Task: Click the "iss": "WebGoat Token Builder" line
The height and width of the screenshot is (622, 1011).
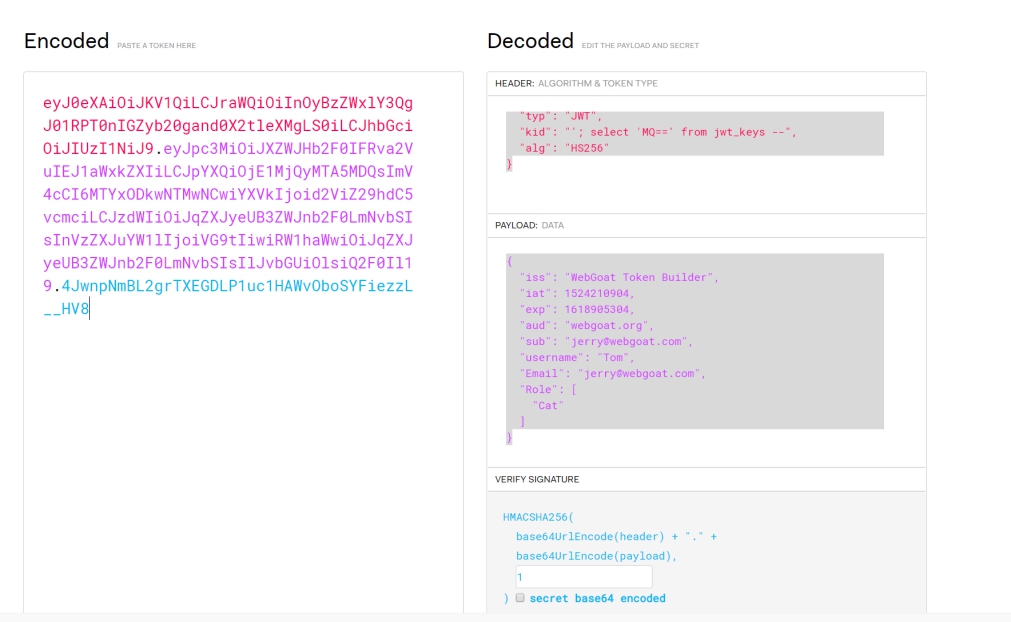Action: (619, 277)
